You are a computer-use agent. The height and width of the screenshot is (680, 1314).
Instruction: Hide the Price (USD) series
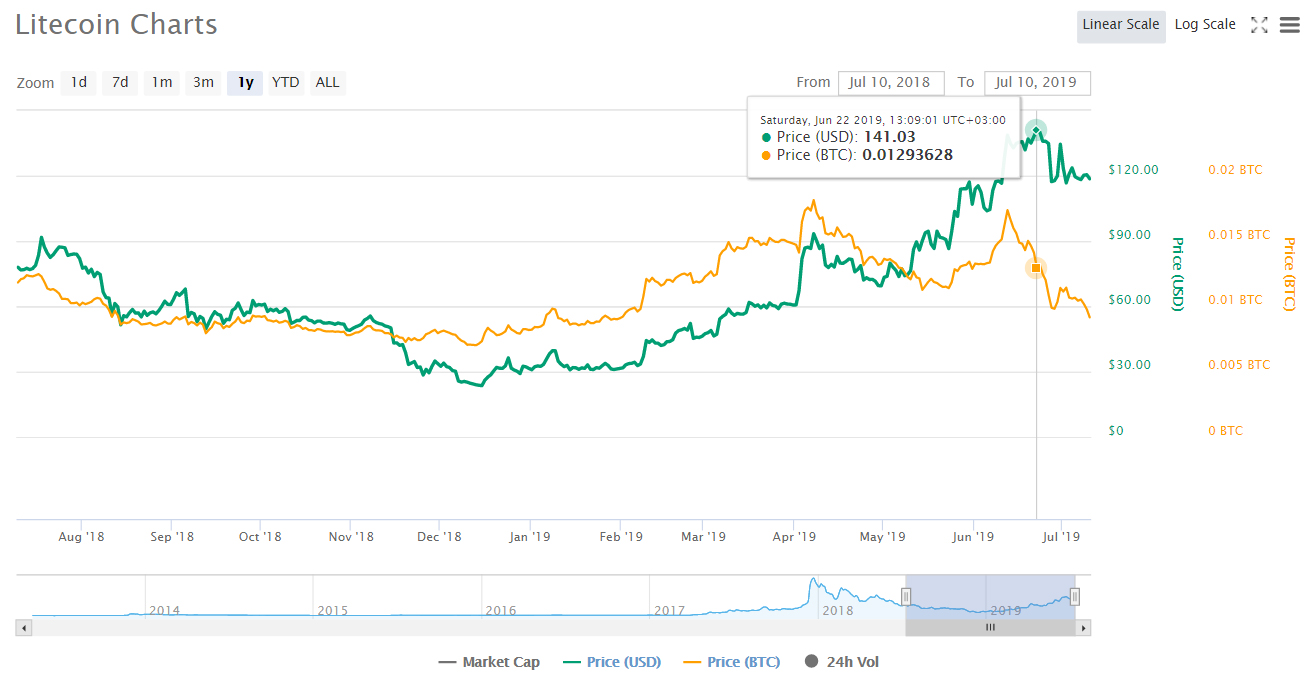pyautogui.click(x=611, y=662)
